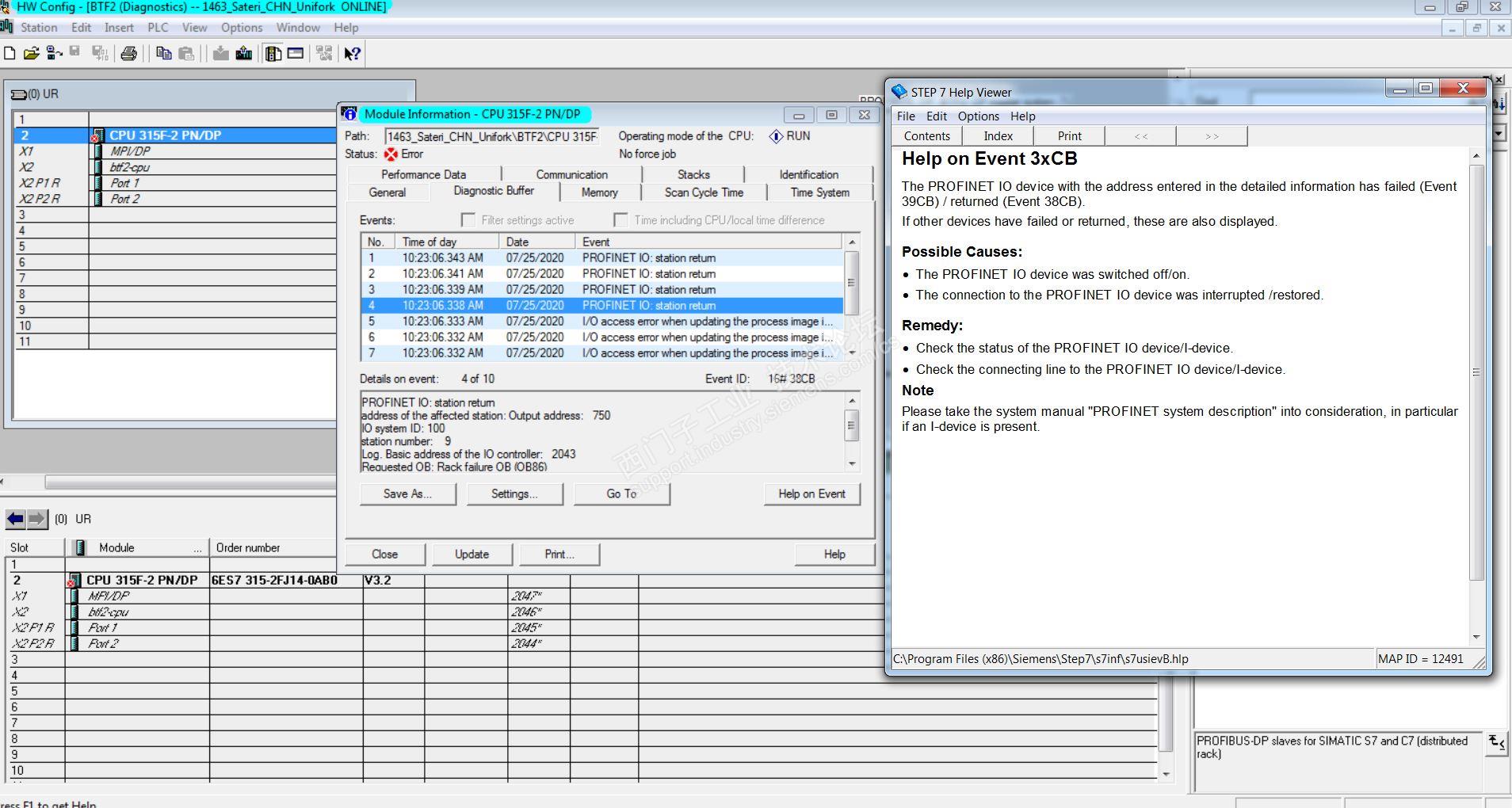Select event row number 7
Image resolution: width=1512 pixels, height=808 pixels.
point(602,353)
